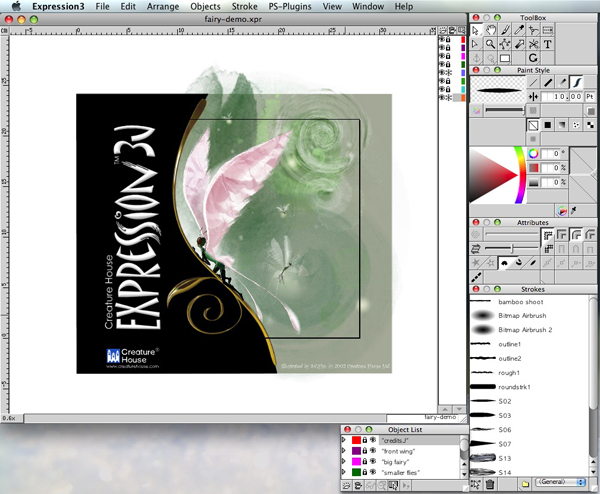Select the brush stroke tool in ToolBox
This screenshot has width=600, height=494.
[505, 30]
